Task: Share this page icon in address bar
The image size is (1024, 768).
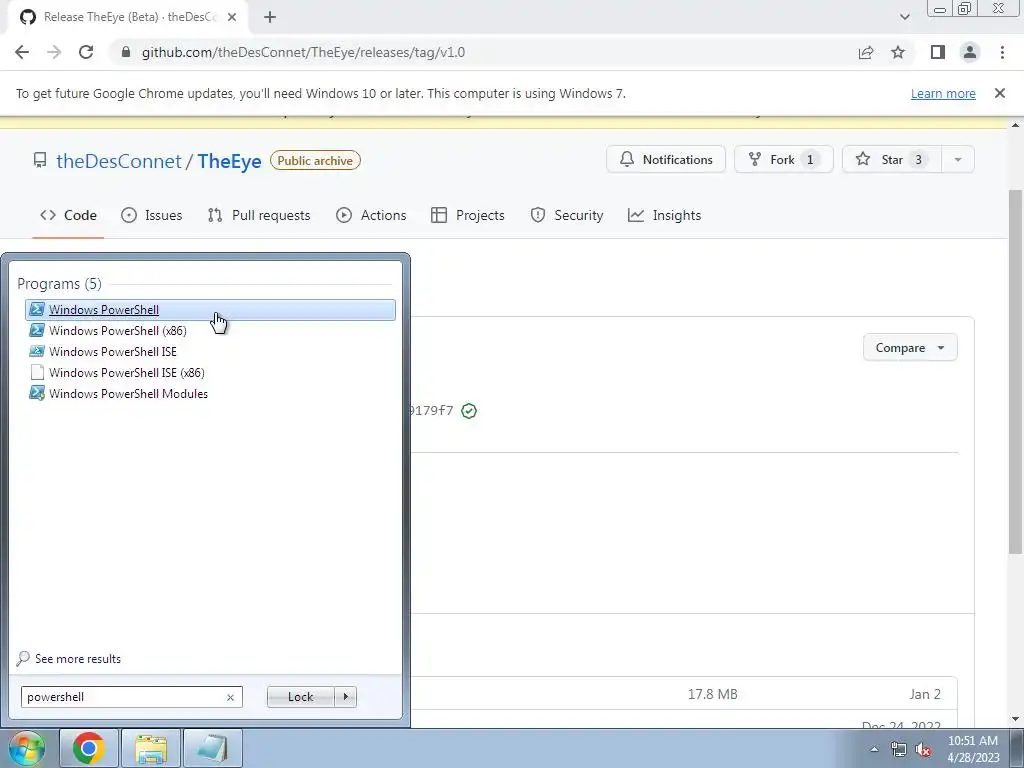Action: tap(866, 52)
